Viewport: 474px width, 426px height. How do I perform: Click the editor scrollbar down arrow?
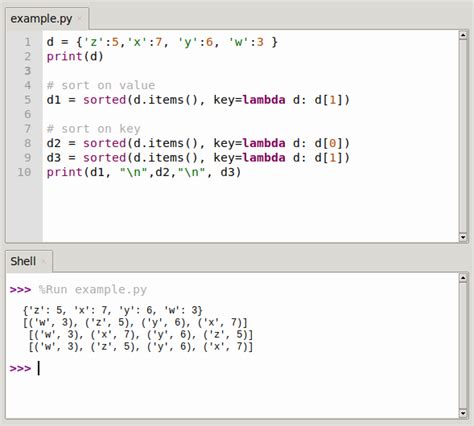pyautogui.click(x=463, y=237)
